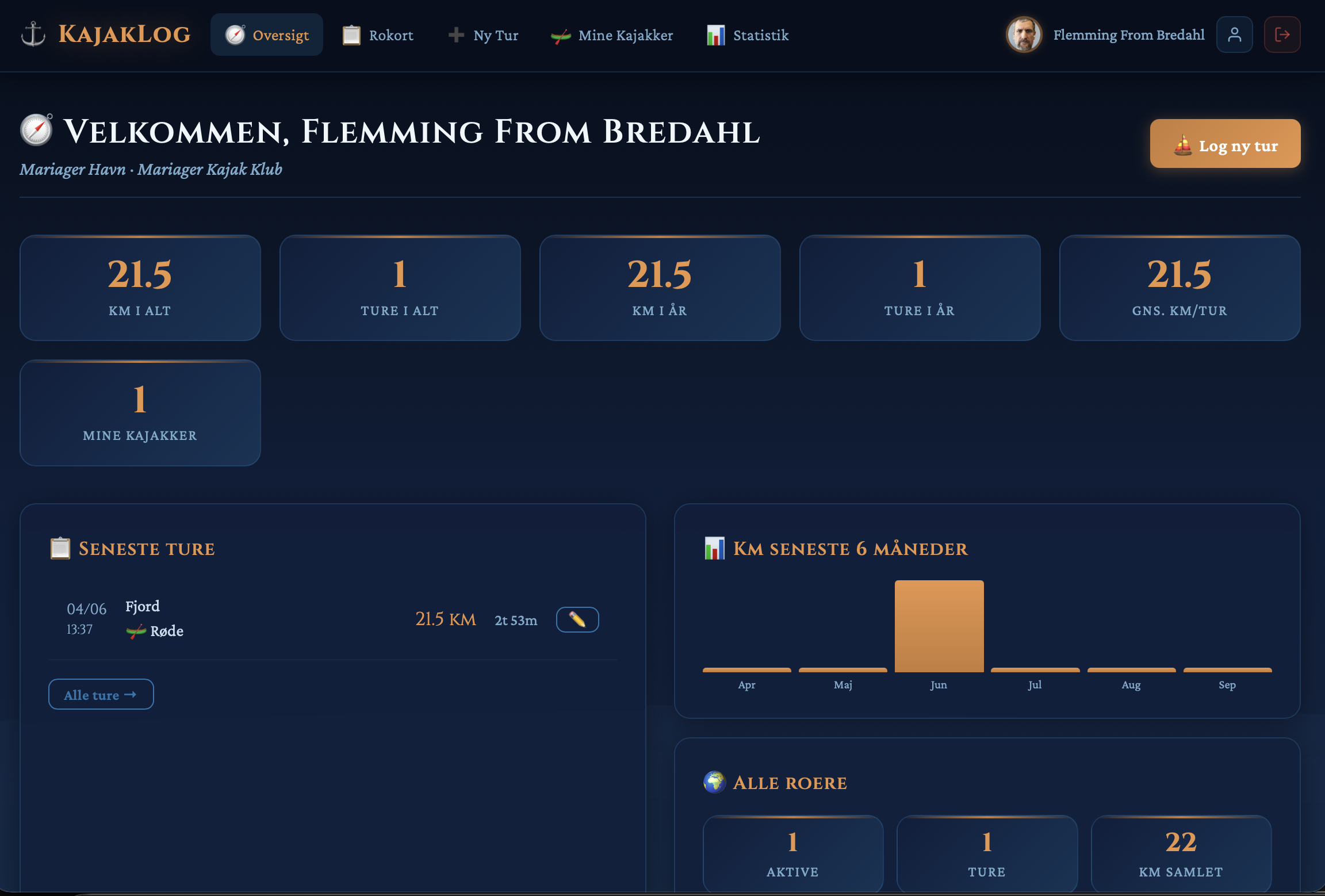Image resolution: width=1325 pixels, height=896 pixels.
Task: Click the clipboard icon next to Seneste ture
Action: pos(60,548)
